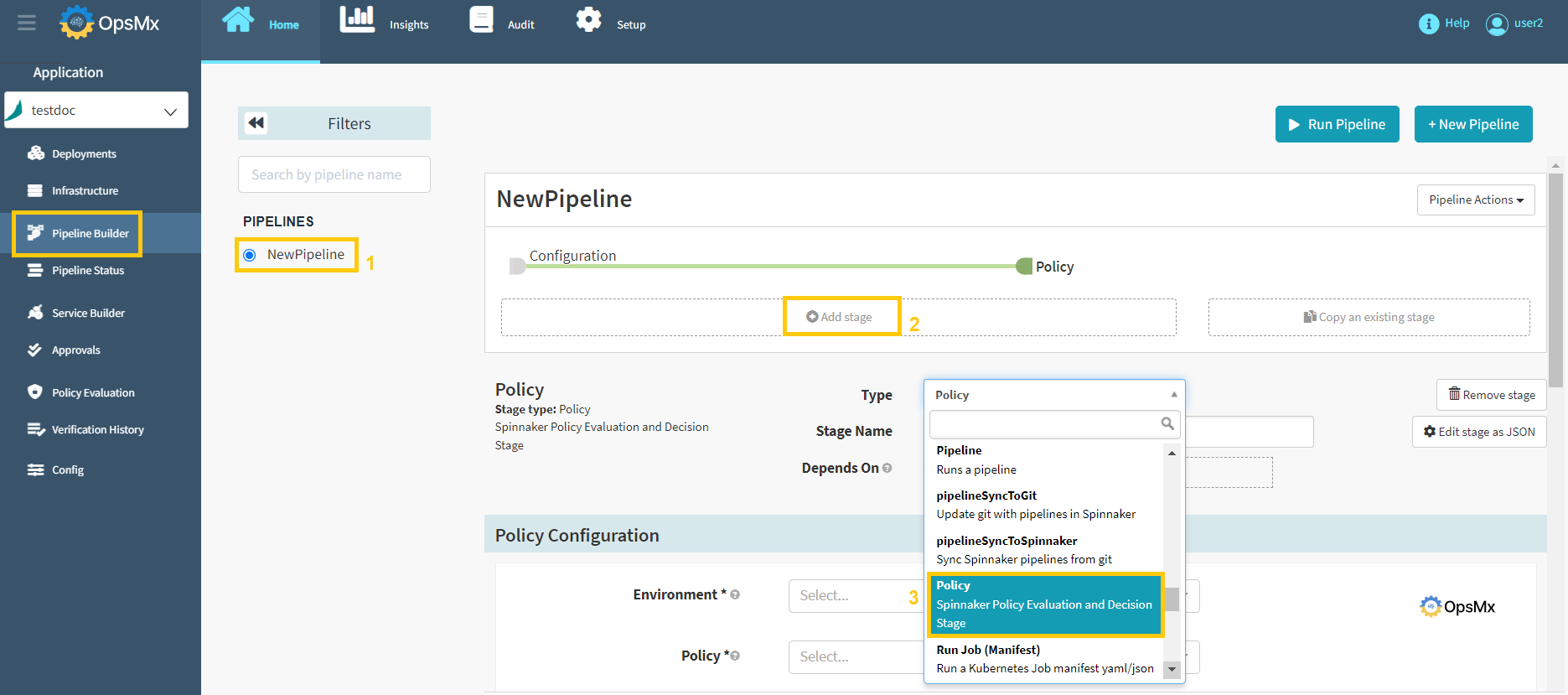Click the search magnifier in Type dropdown
The image size is (1568, 695).
(x=1167, y=423)
